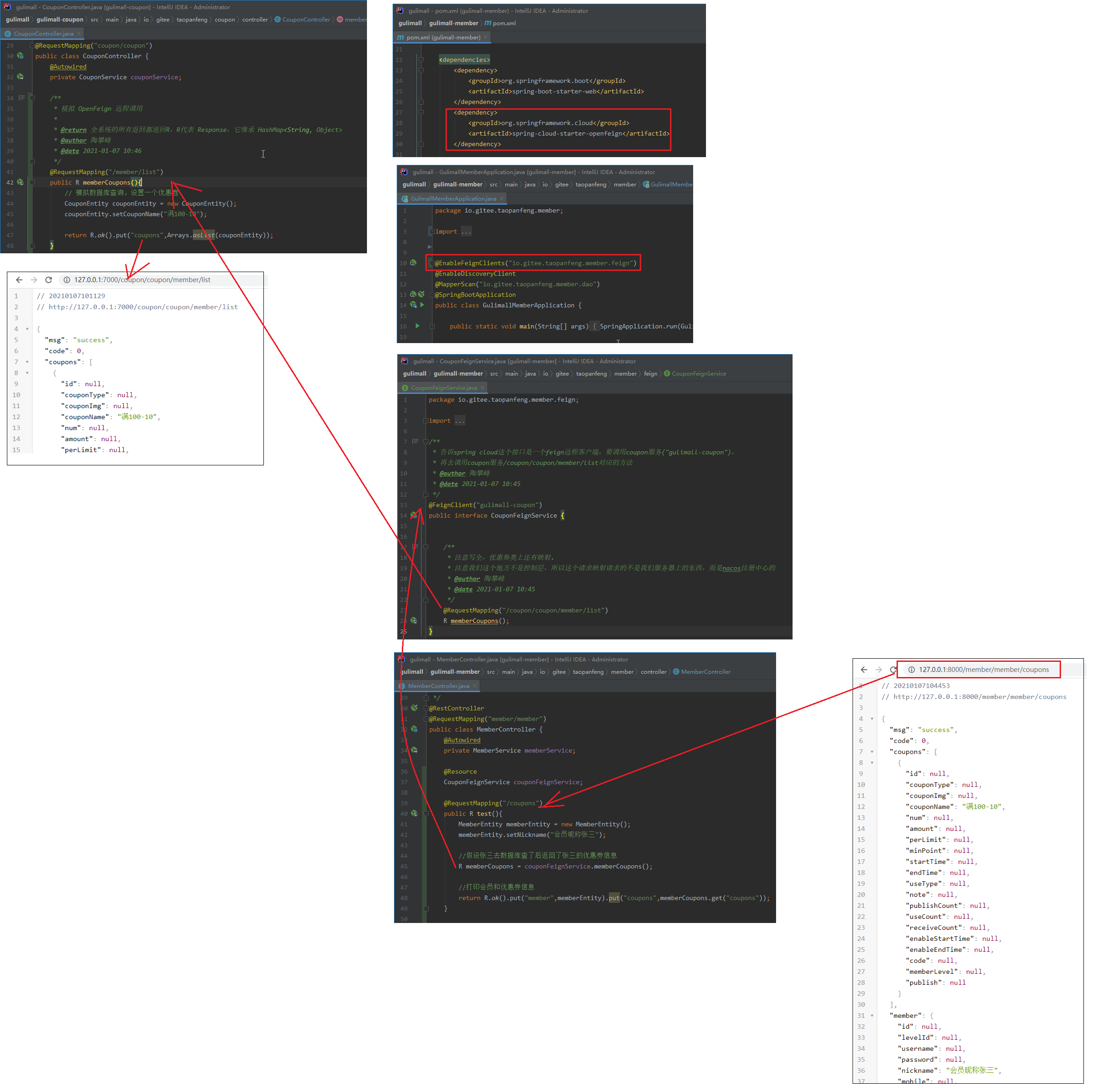This screenshot has width=1094, height=1092.
Task: Collapse memberCoupons method fold on line 42
Action: point(32,183)
